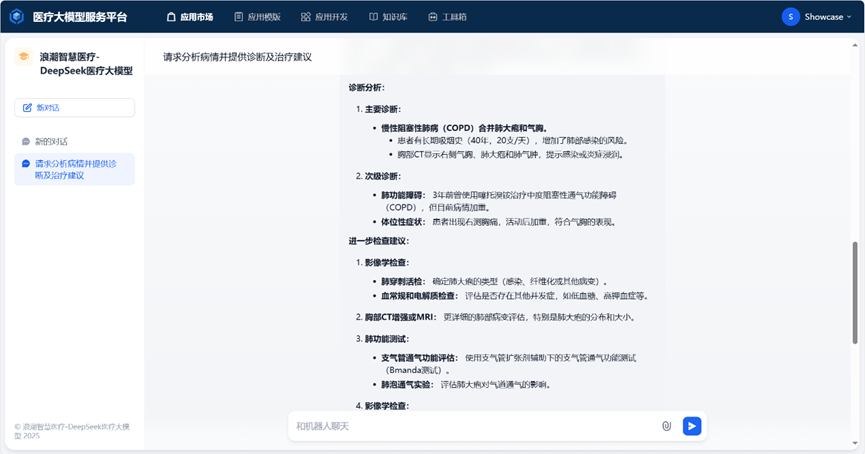The image size is (865, 454).
Task: Open the 请求分析病情并提供诊断 conversation in sidebar
Action: coord(74,169)
